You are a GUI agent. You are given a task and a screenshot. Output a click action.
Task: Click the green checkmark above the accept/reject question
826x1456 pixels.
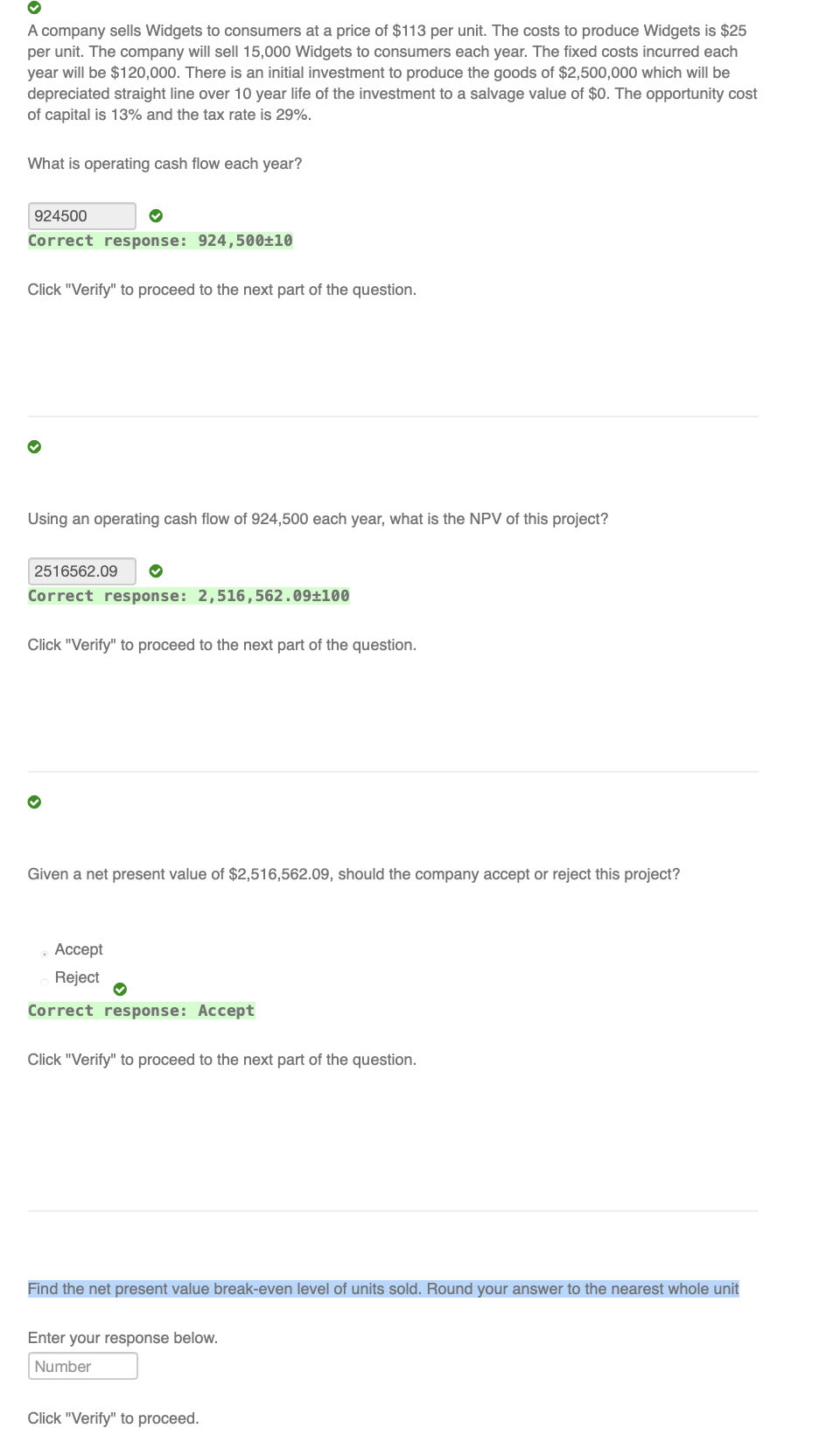click(34, 801)
